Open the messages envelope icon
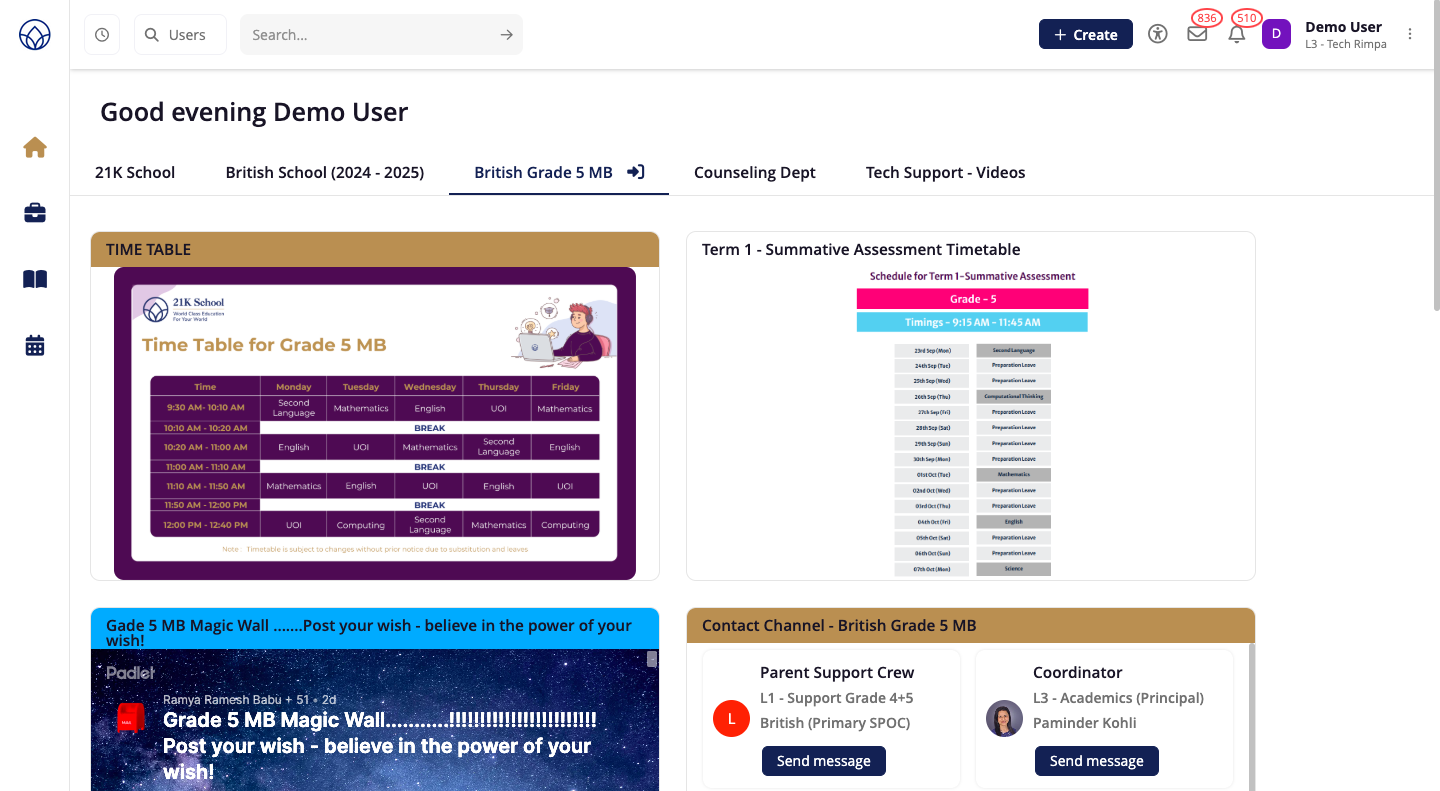Screen dimensions: 1440x791 click(1197, 34)
